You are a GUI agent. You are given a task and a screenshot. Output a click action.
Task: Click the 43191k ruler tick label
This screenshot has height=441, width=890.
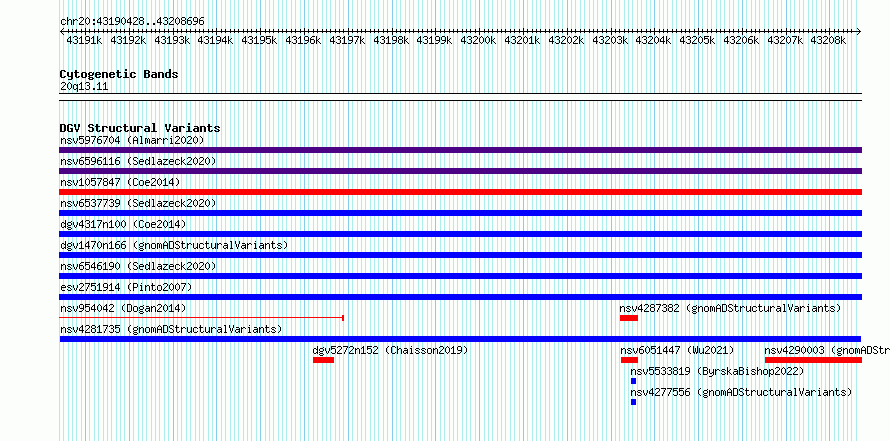84,41
